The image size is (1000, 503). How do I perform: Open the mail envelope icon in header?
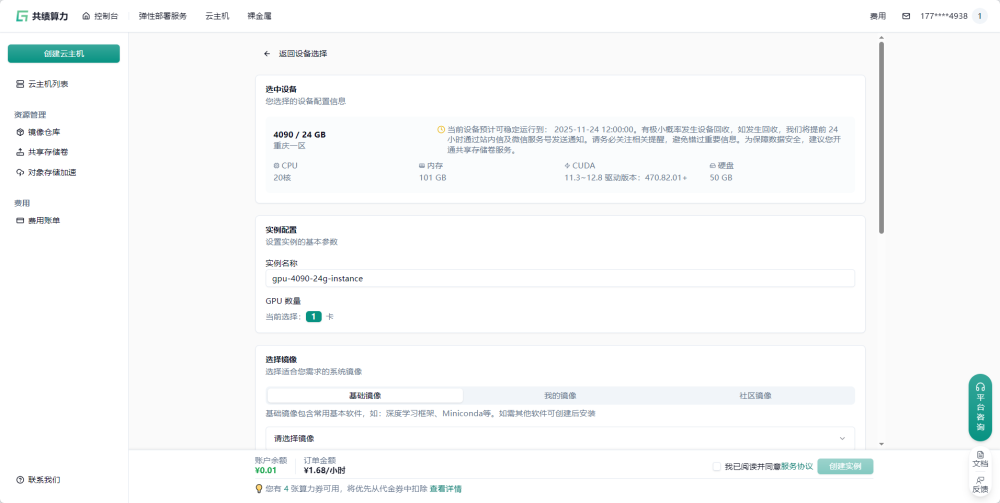906,16
